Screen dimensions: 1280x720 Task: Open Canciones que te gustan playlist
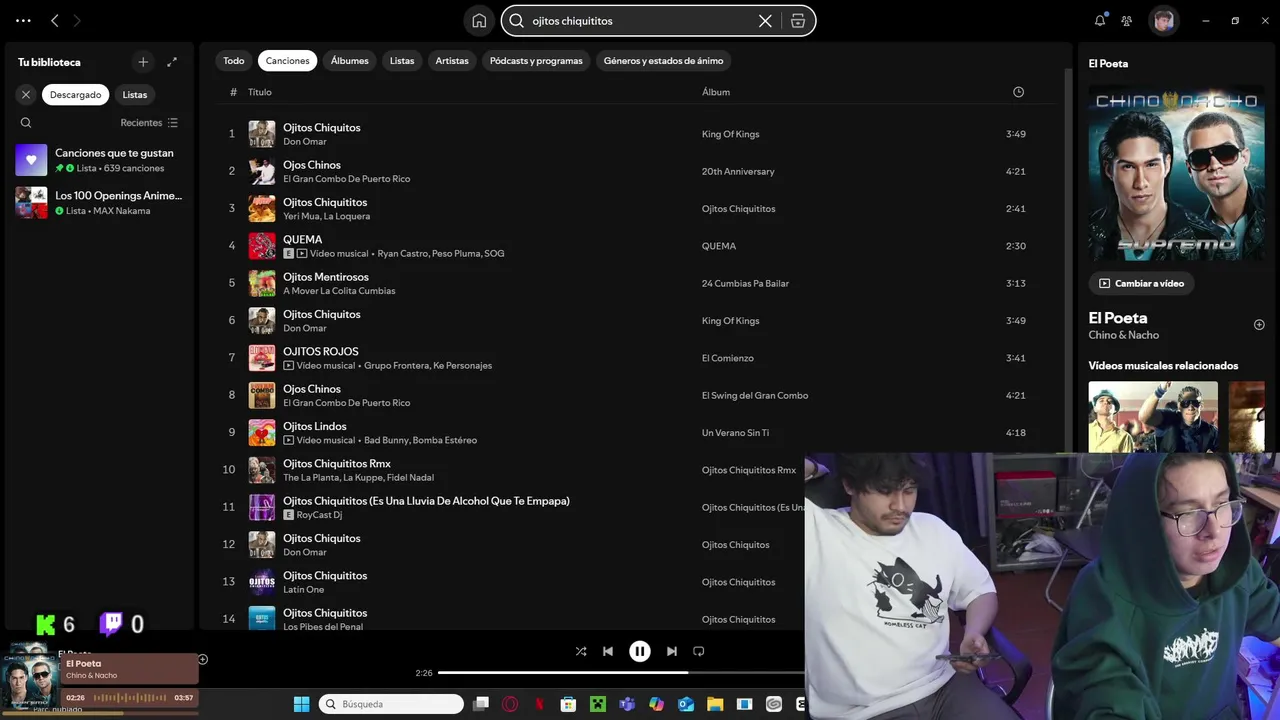(x=100, y=160)
